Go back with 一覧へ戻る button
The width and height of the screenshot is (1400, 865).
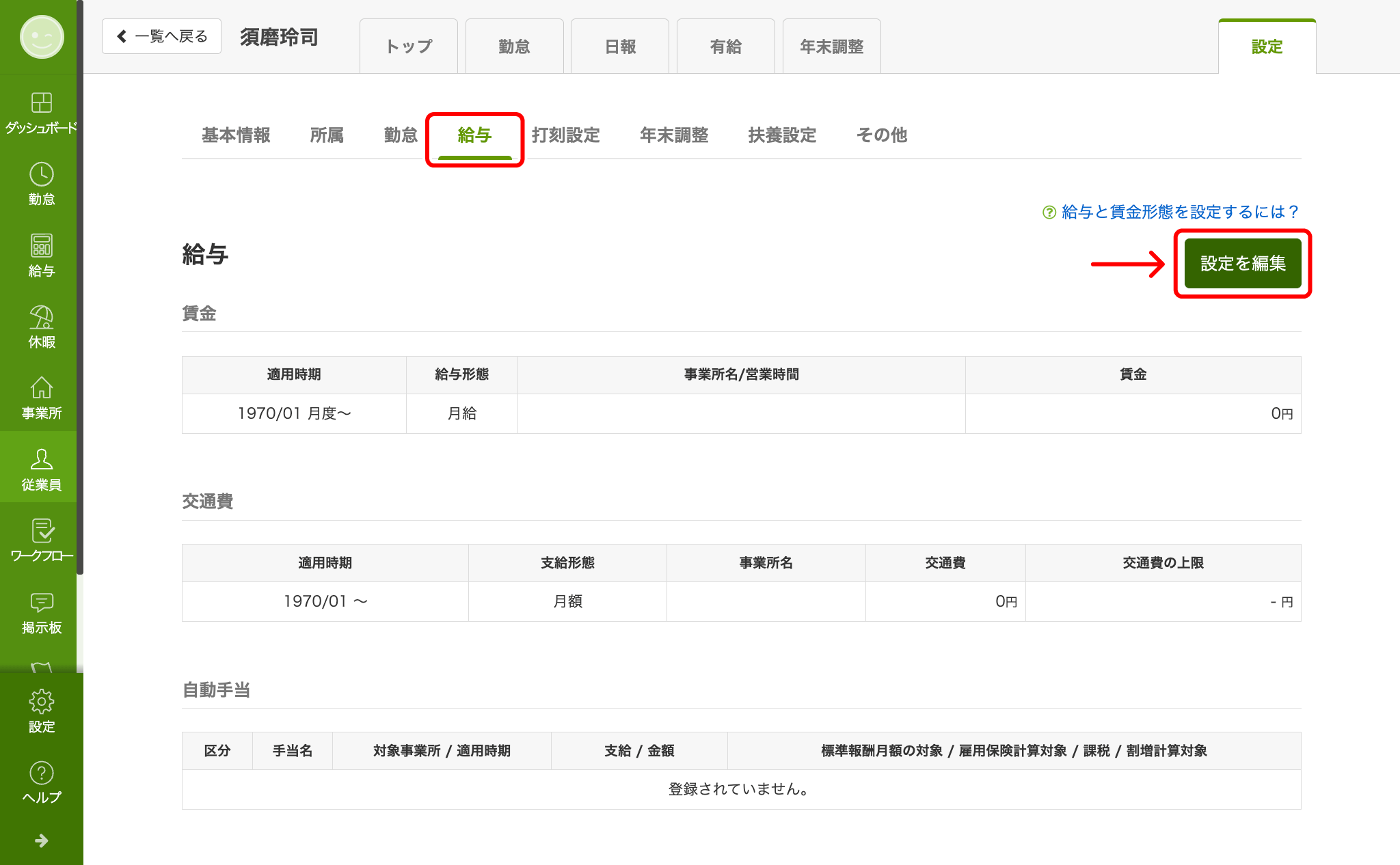tap(161, 36)
